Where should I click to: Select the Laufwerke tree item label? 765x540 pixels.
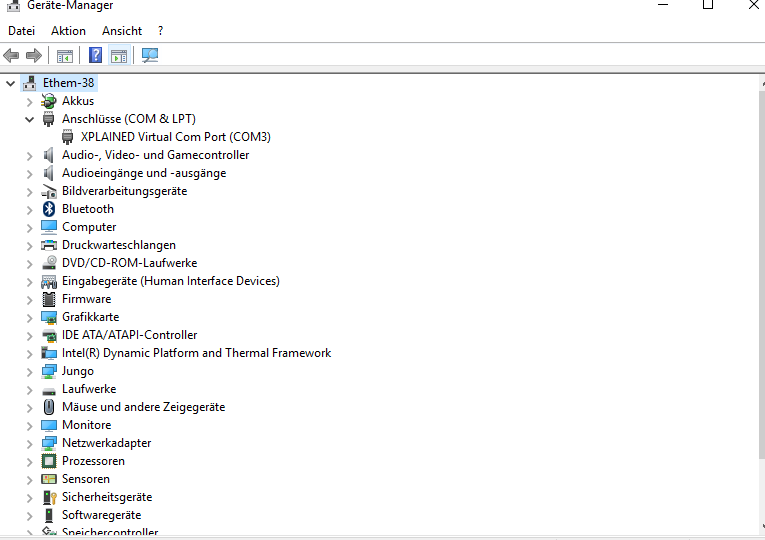[89, 389]
